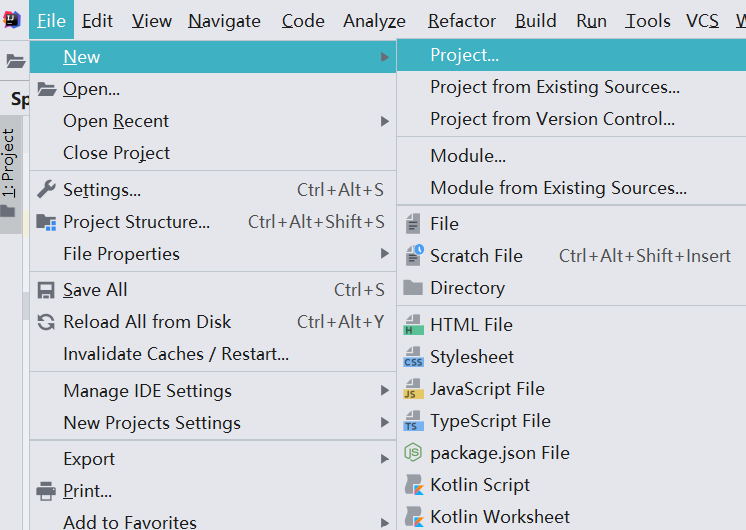The height and width of the screenshot is (530, 746).
Task: Click the Save All disk icon
Action: tap(46, 290)
